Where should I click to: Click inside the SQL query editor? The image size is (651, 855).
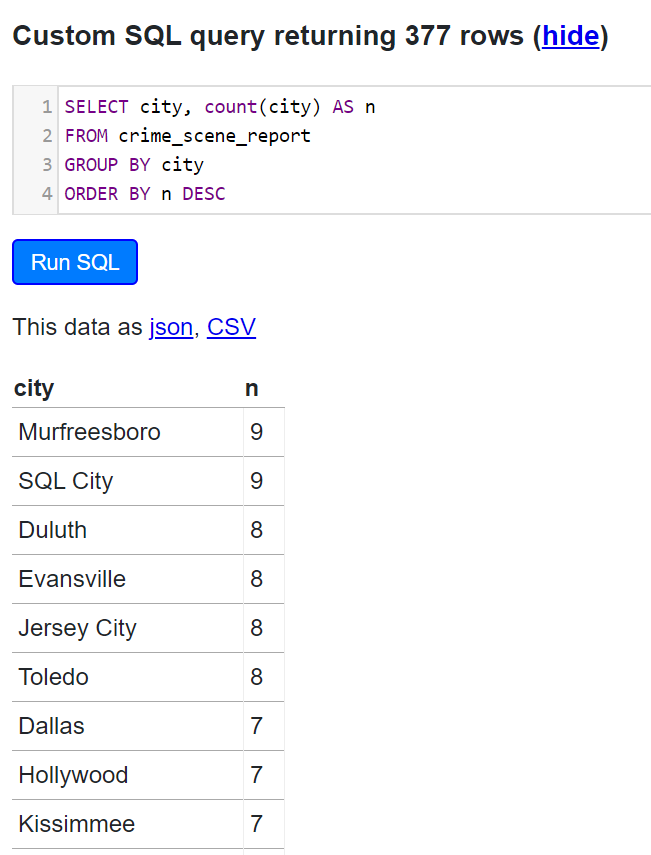(x=354, y=150)
